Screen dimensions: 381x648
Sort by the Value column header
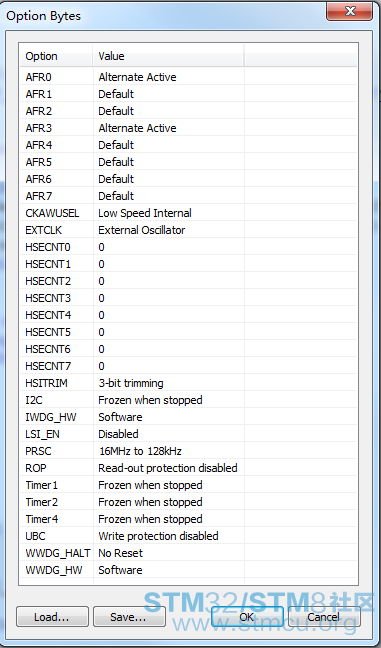[x=169, y=56]
